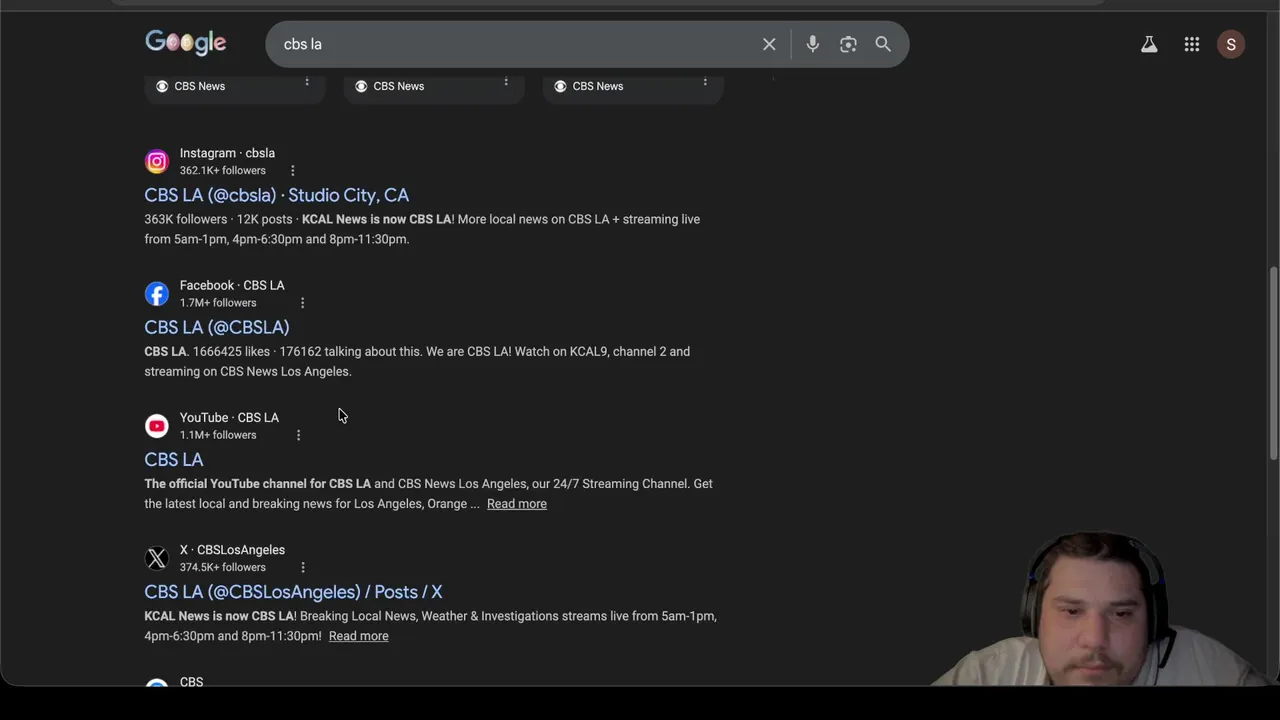Open the Google apps grid
The width and height of the screenshot is (1280, 720).
(x=1192, y=44)
